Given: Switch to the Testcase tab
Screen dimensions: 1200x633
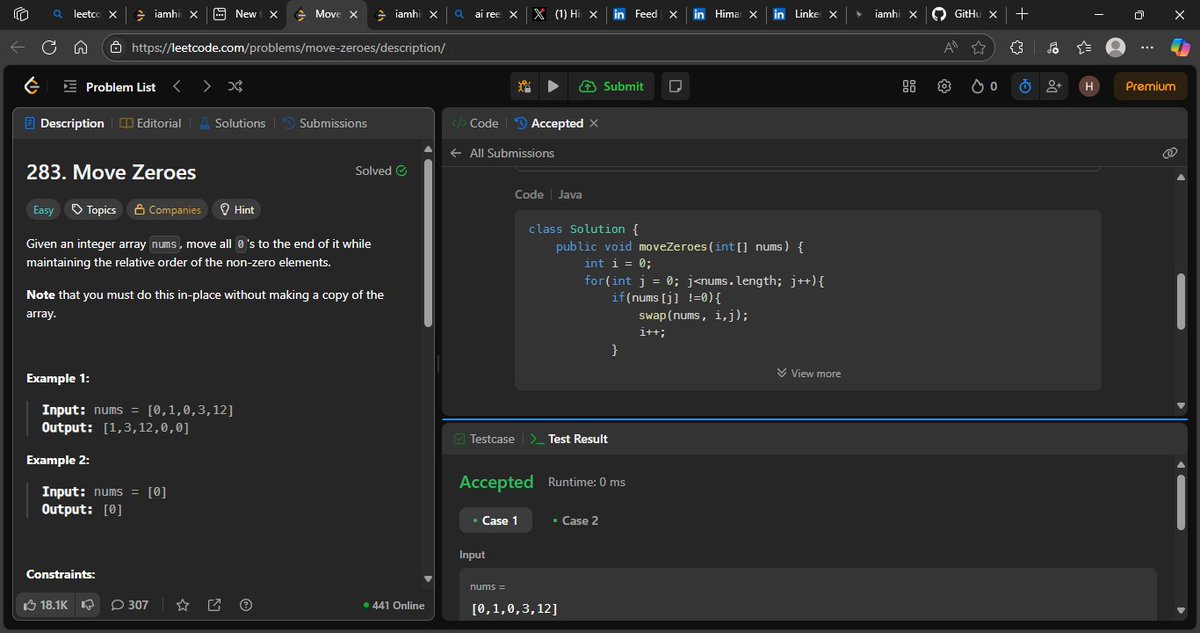Looking at the screenshot, I should point(484,439).
